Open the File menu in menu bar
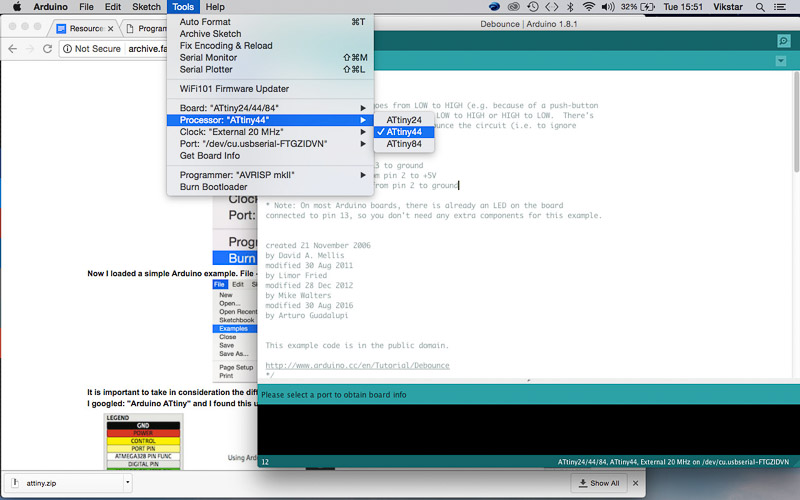This screenshot has height=500, width=800. 86,7
